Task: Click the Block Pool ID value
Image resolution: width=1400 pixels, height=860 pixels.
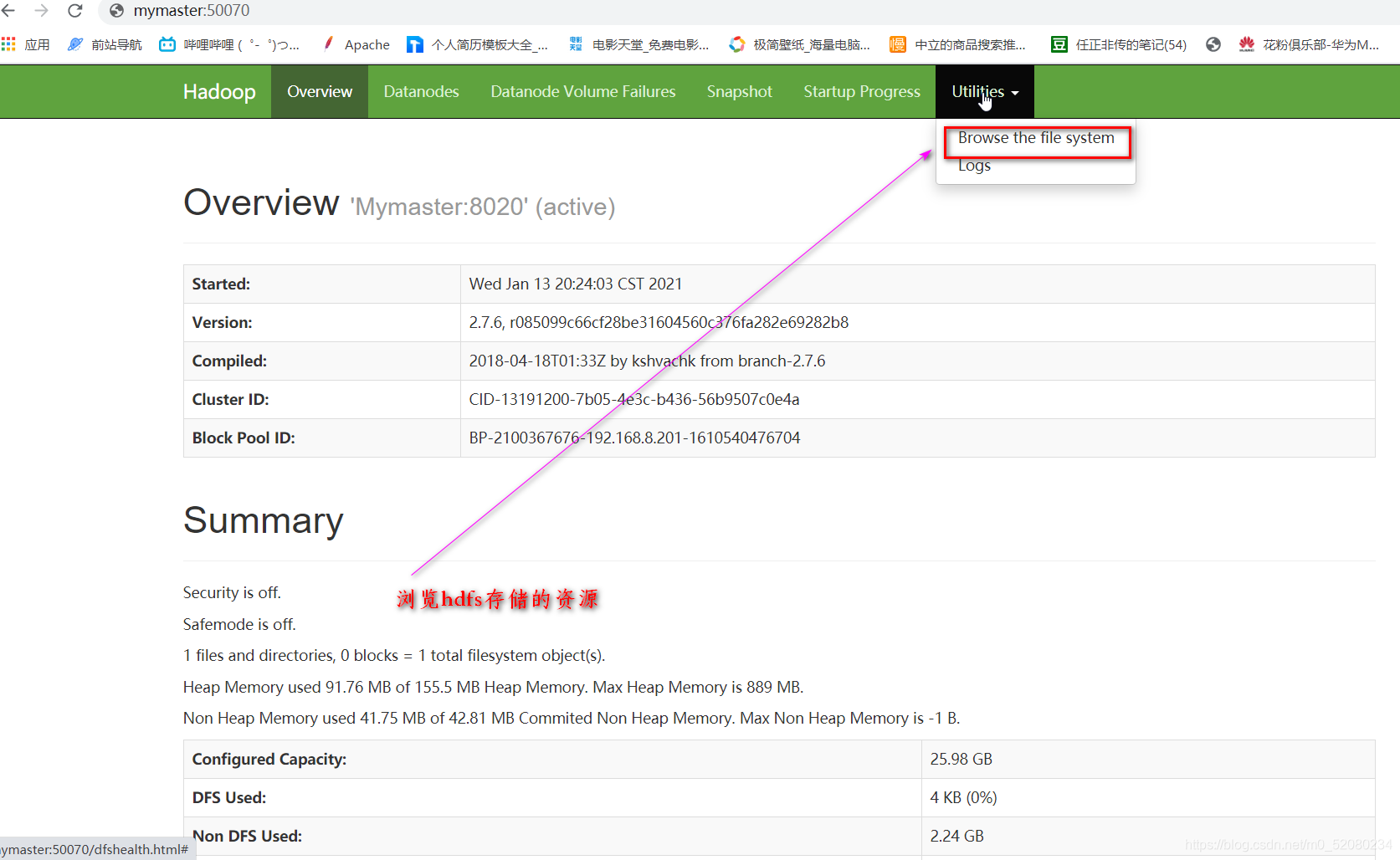Action: [634, 438]
